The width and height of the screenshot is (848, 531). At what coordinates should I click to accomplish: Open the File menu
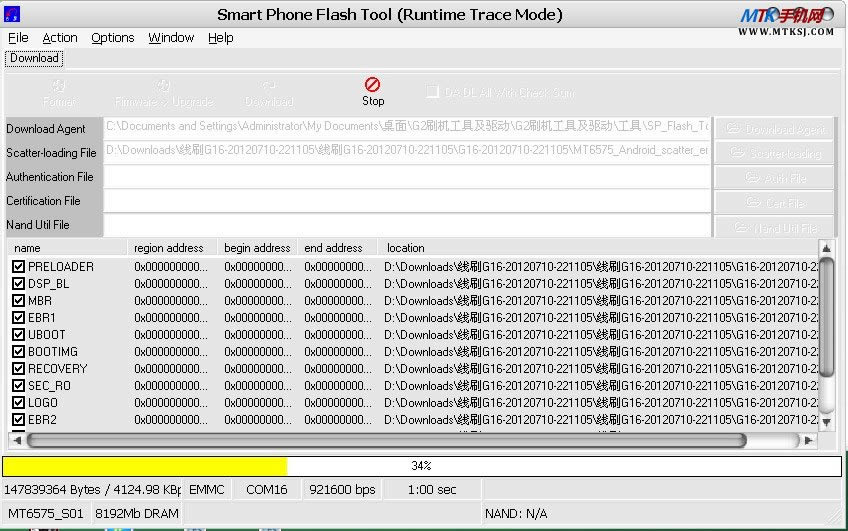pyautogui.click(x=18, y=37)
